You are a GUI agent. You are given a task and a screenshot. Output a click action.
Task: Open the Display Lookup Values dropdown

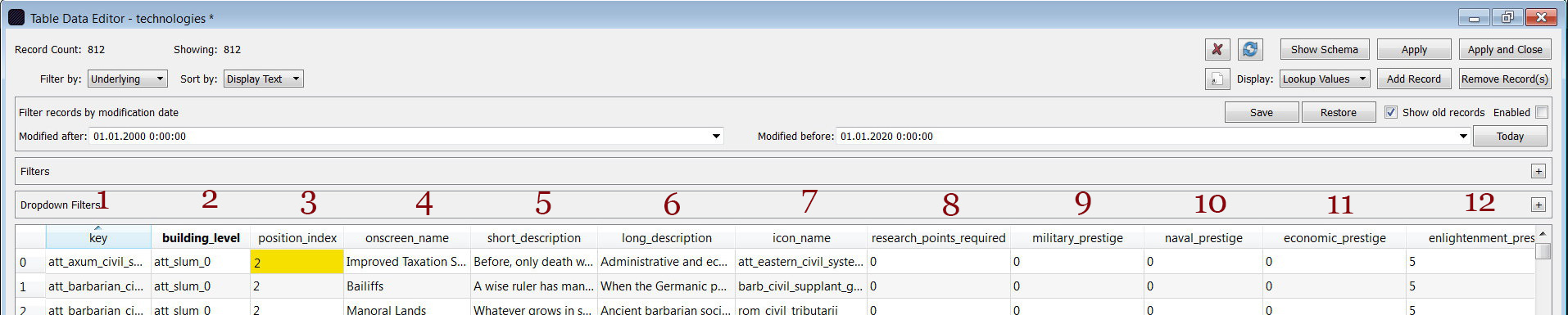1325,79
